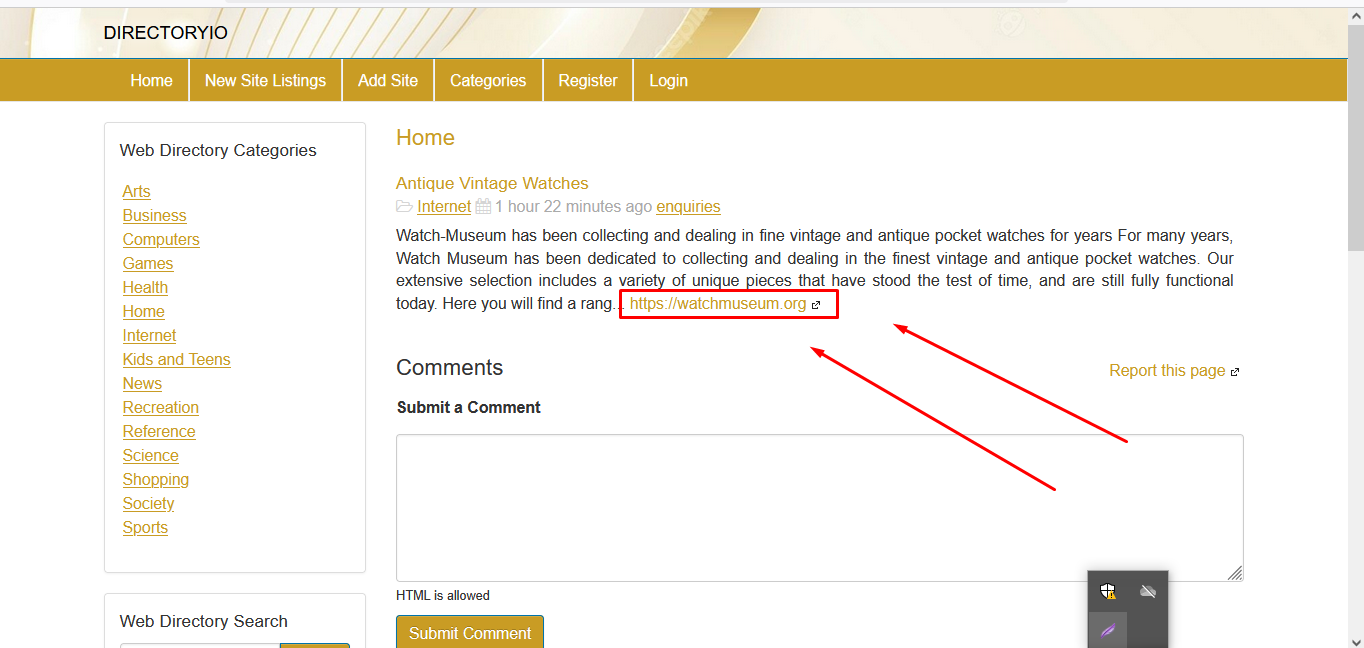Open Windows Security shield tray icon
1364x648 pixels.
click(x=1108, y=591)
